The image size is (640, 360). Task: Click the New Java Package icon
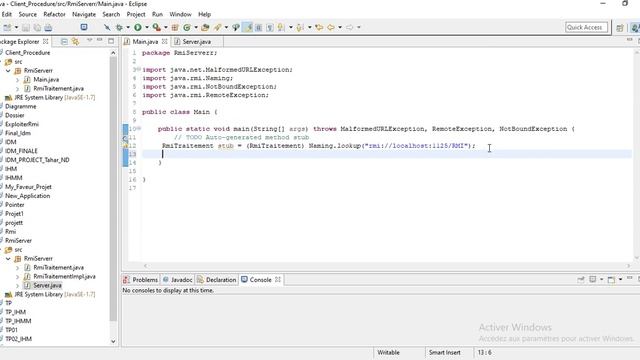tap(175, 27)
